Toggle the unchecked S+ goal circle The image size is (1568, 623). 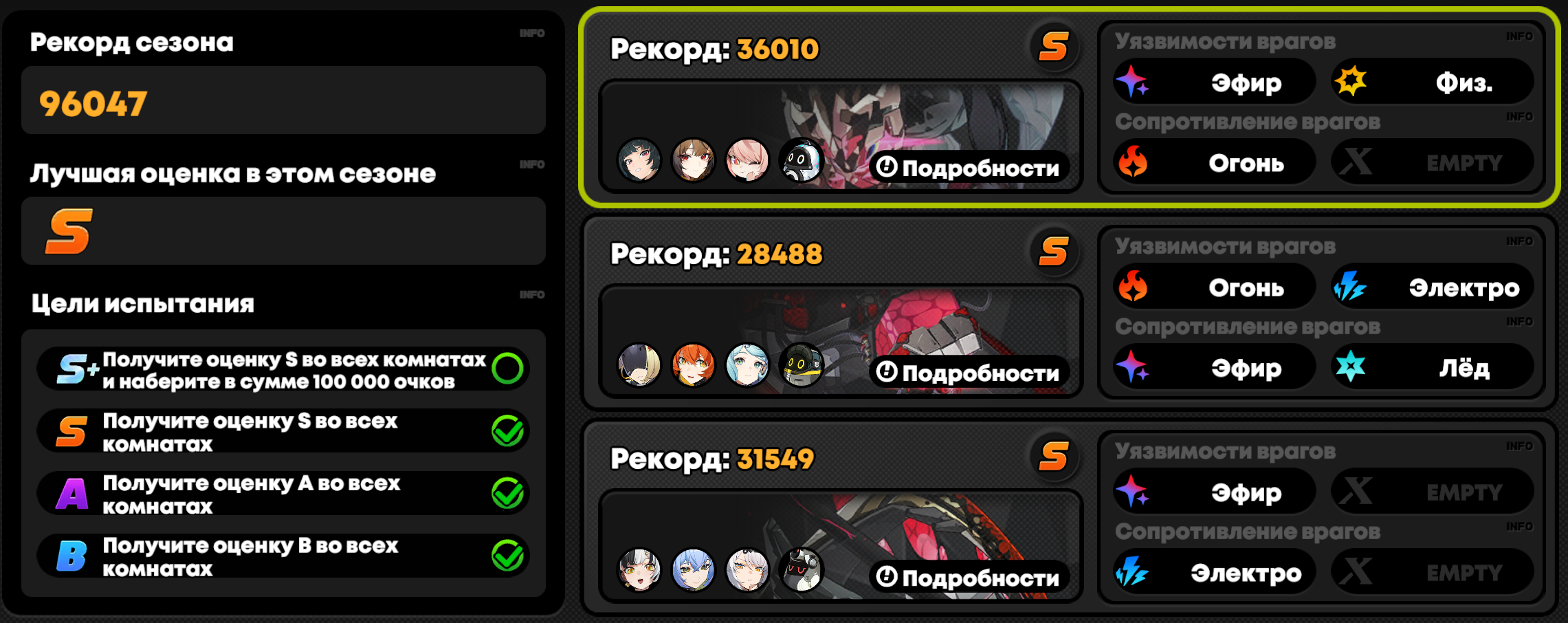click(x=508, y=369)
